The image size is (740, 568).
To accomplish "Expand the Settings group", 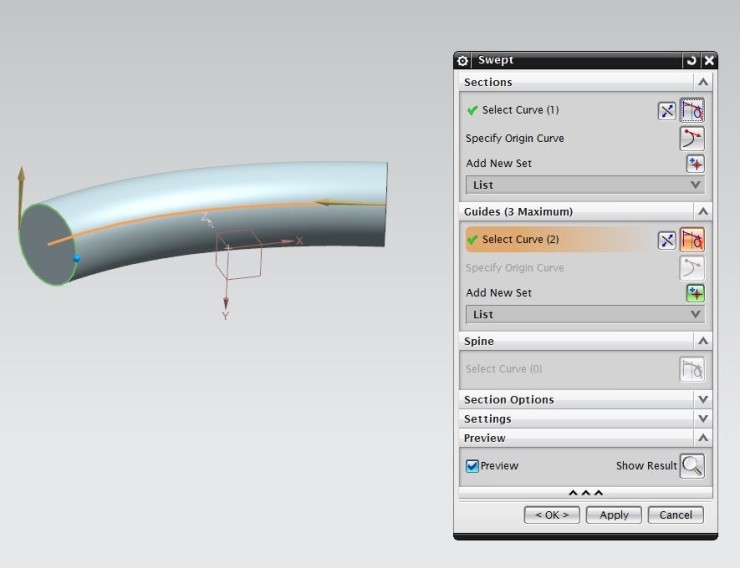I will (x=703, y=419).
